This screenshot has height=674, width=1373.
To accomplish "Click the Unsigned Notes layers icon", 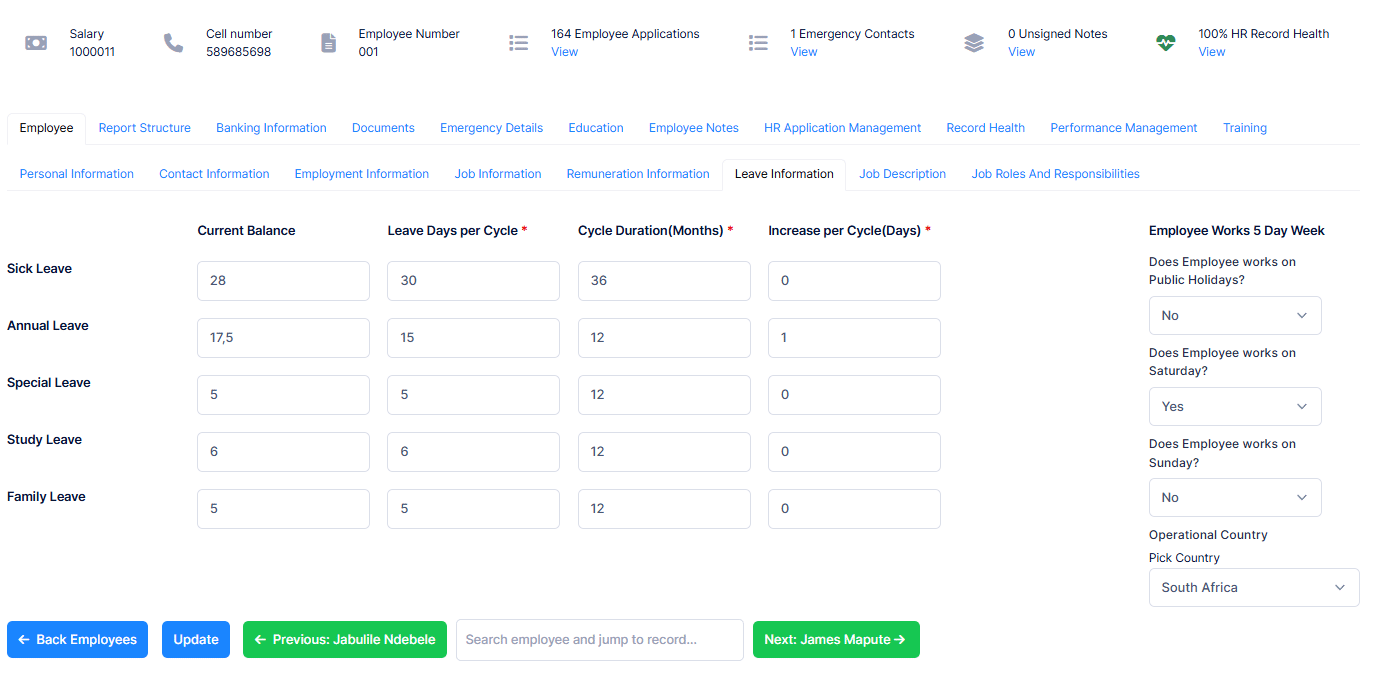I will [974, 43].
